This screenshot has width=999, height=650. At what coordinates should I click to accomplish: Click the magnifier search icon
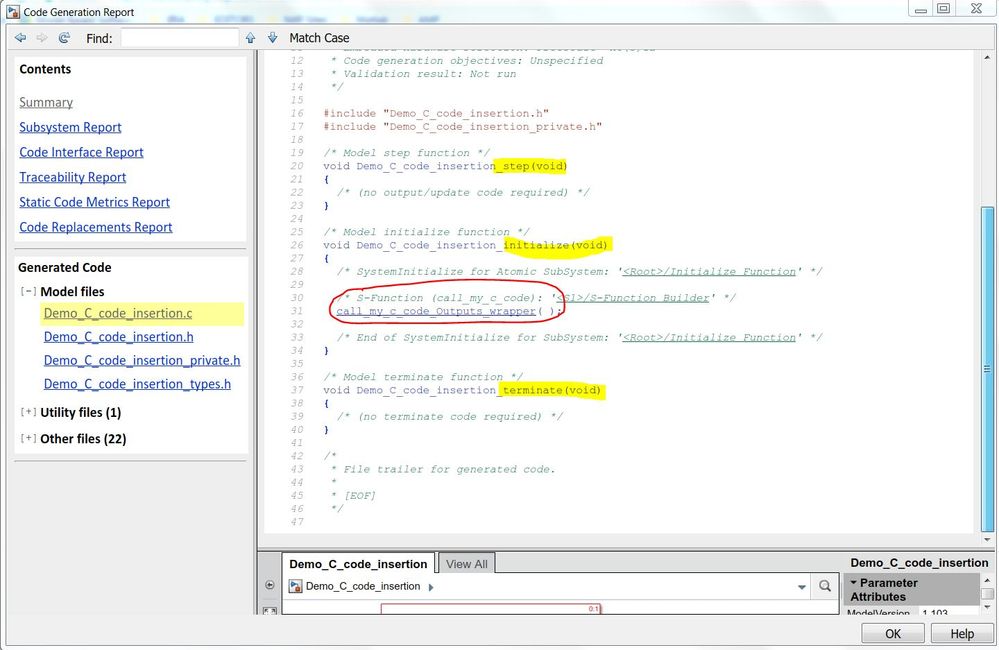pyautogui.click(x=824, y=586)
